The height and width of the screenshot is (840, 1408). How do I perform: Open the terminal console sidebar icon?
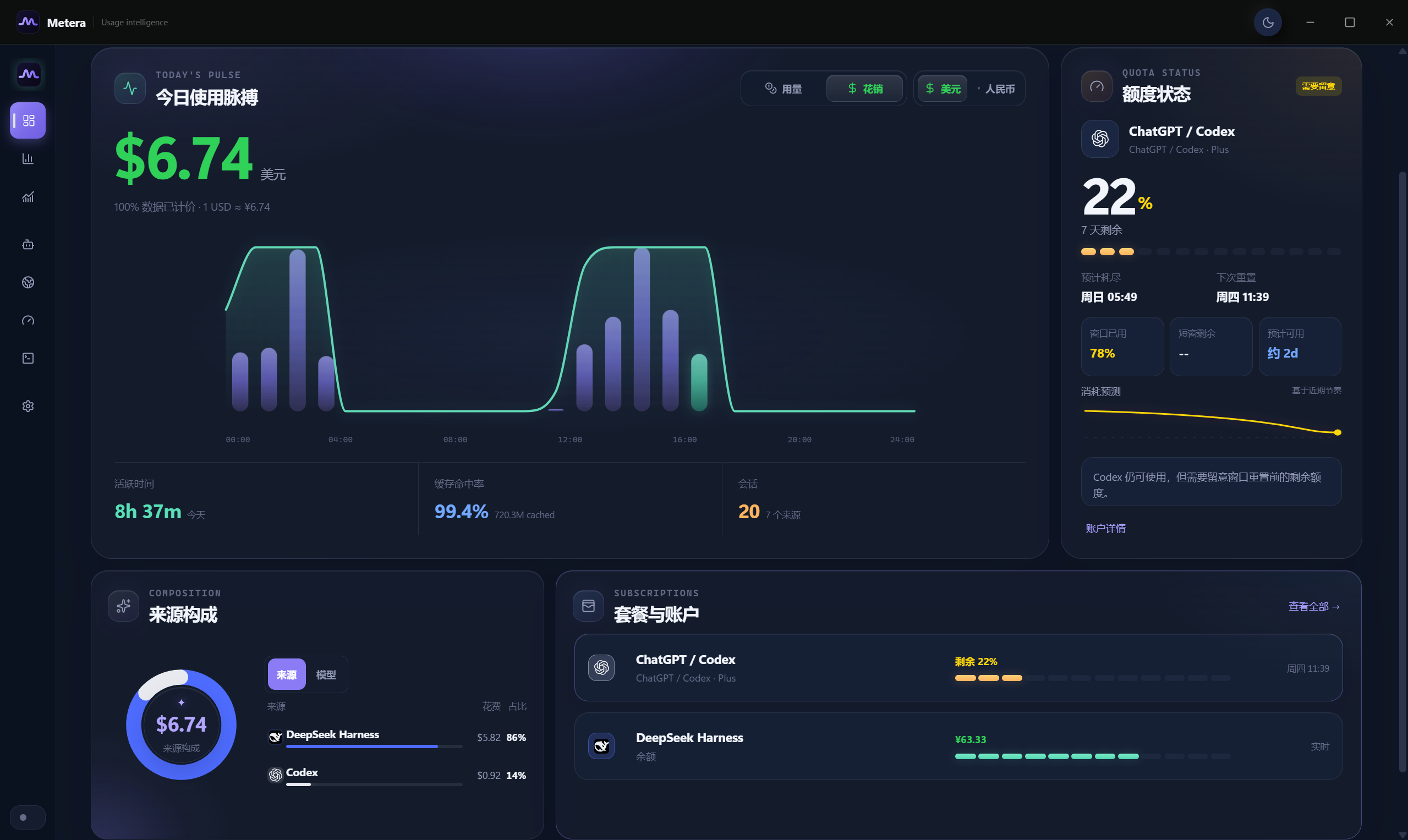coord(28,358)
